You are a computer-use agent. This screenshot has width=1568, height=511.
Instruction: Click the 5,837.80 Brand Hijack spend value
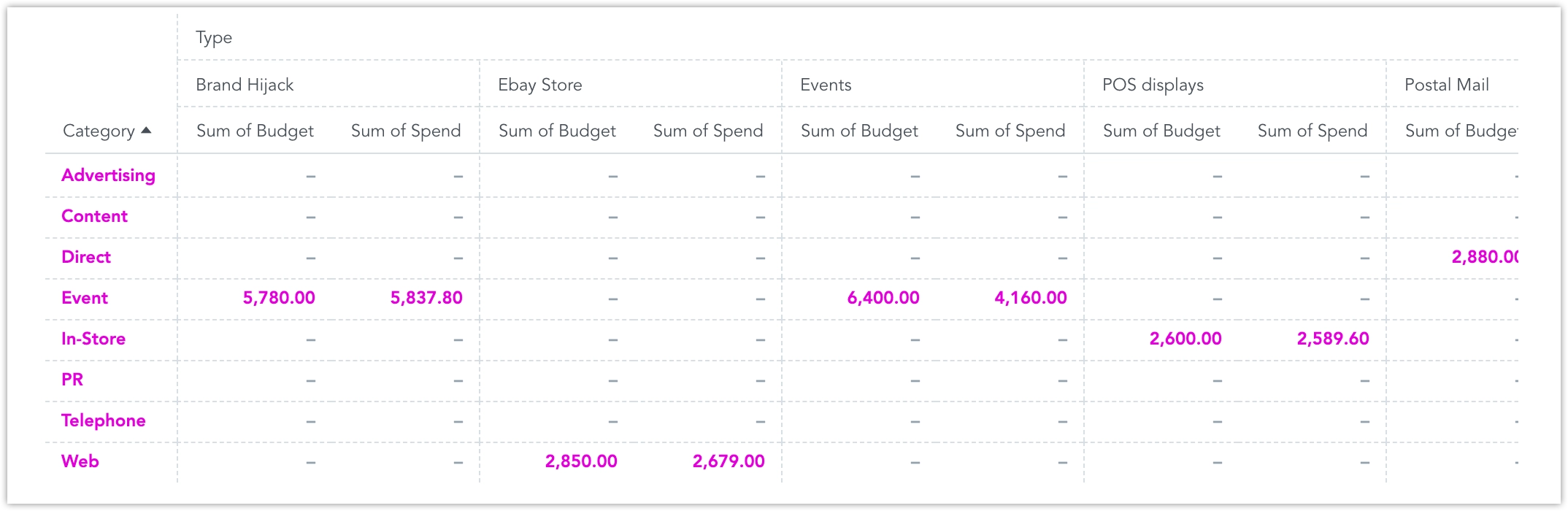click(x=426, y=298)
